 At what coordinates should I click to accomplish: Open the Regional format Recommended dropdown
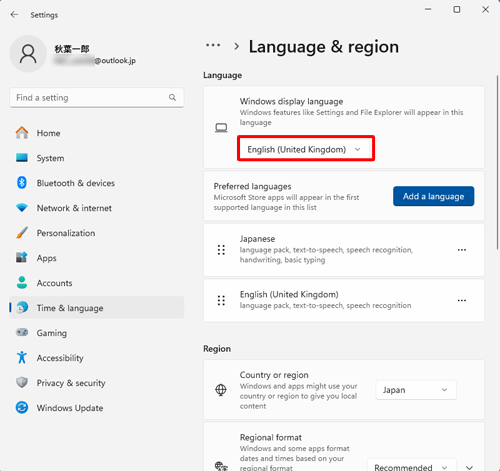click(x=411, y=465)
